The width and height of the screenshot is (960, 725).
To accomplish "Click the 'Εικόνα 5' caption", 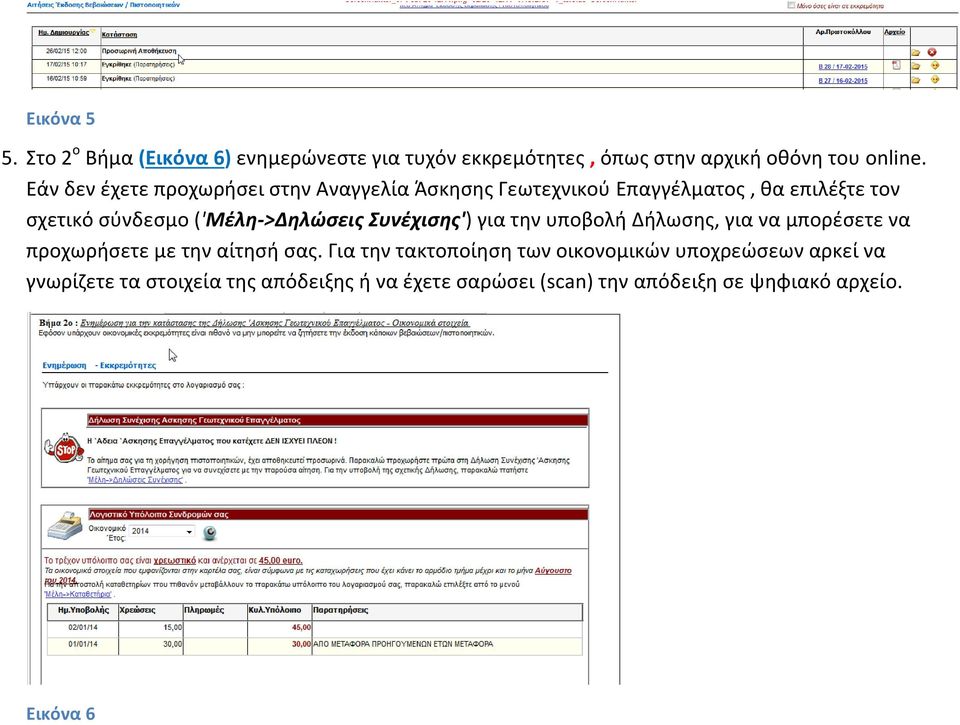I will pos(61,119).
